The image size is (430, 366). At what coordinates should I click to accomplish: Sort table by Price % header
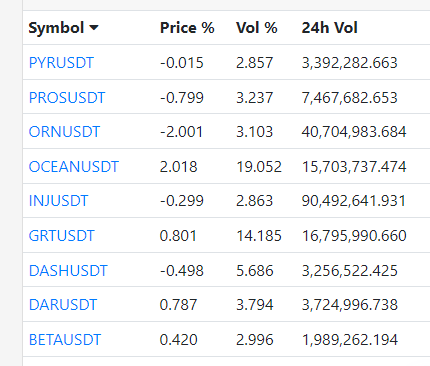pyautogui.click(x=187, y=28)
